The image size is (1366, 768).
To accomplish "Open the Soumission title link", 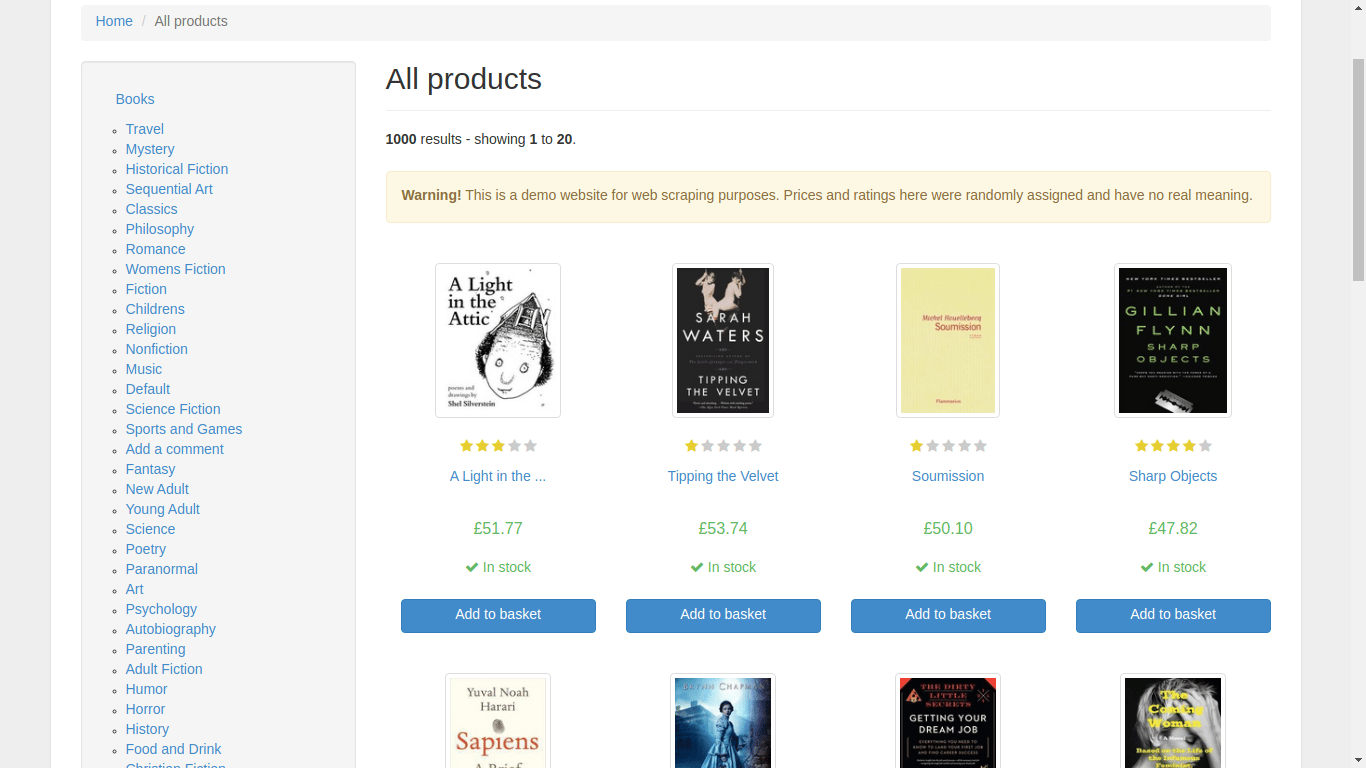I will pyautogui.click(x=948, y=476).
